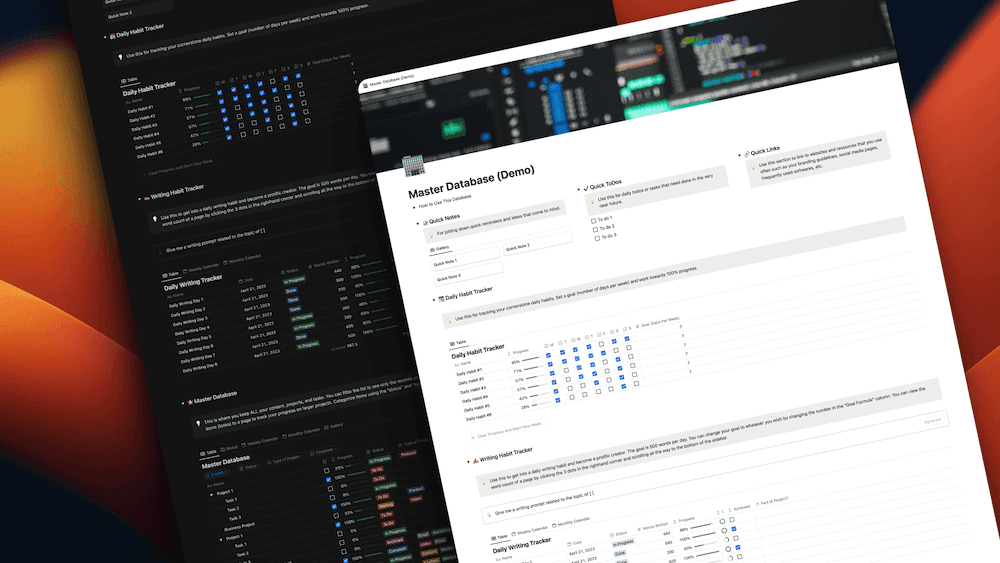Open the Quick Note 2 card in light window
The height and width of the screenshot is (563, 1000).
click(538, 243)
